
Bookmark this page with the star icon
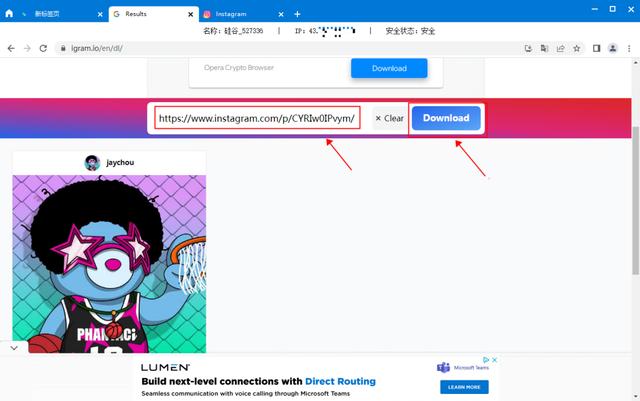(576, 48)
